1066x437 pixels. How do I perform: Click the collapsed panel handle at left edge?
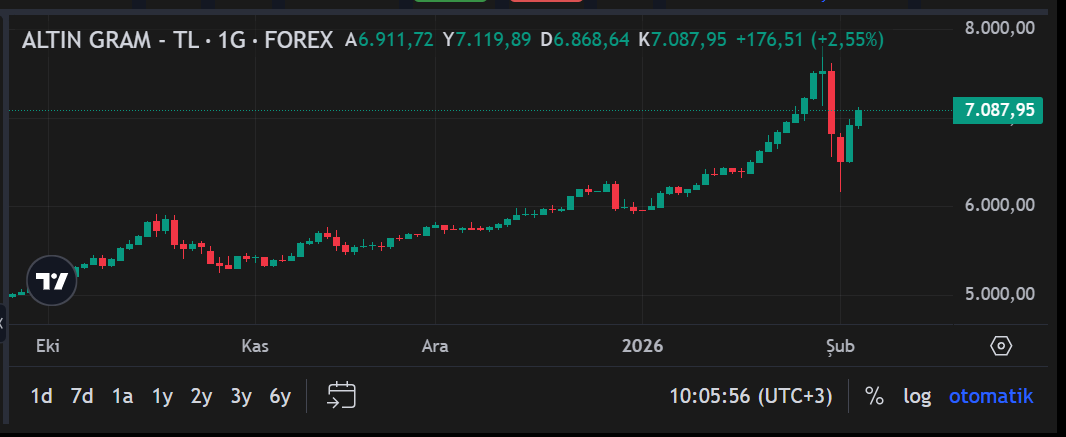[x=3, y=322]
